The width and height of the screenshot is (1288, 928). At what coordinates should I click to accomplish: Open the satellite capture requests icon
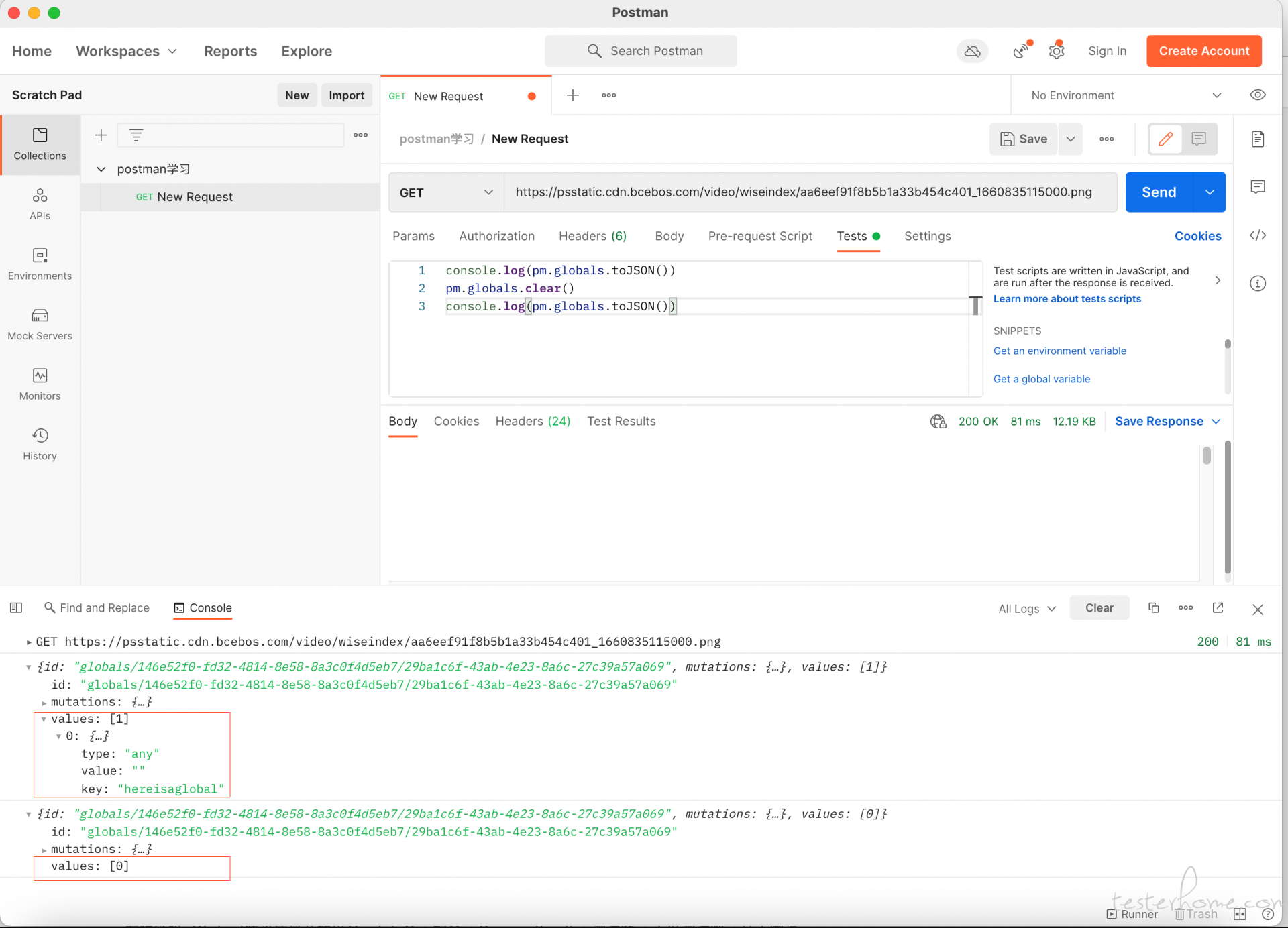pos(1022,50)
